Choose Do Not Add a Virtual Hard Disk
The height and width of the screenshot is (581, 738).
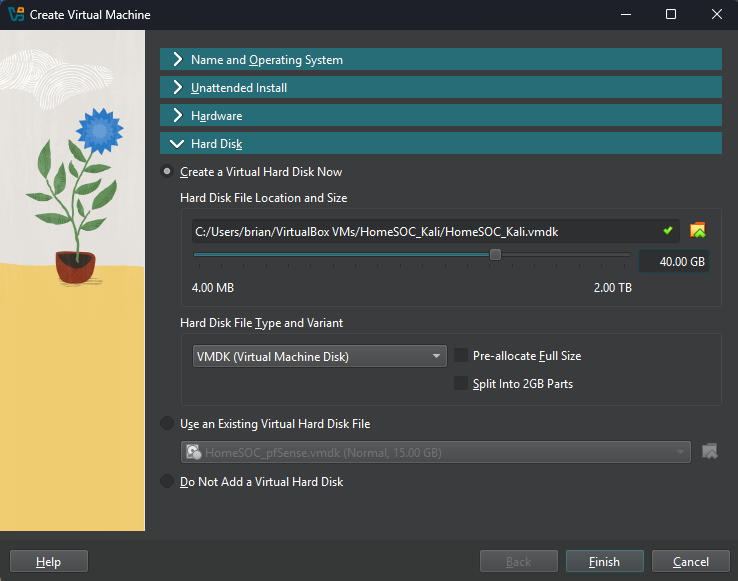click(167, 482)
